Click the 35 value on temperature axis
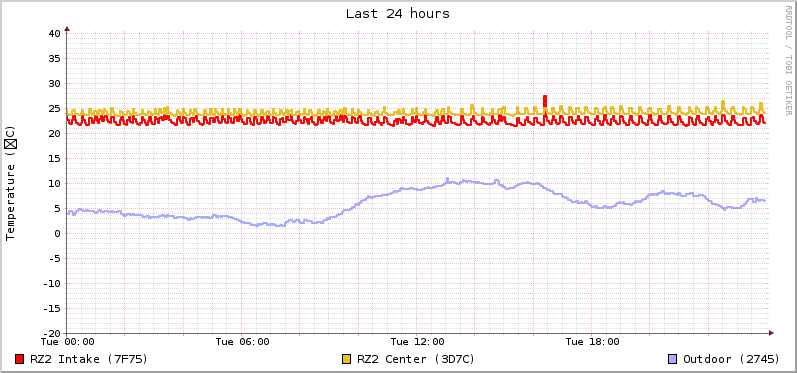Image resolution: width=797 pixels, height=373 pixels. tap(54, 58)
